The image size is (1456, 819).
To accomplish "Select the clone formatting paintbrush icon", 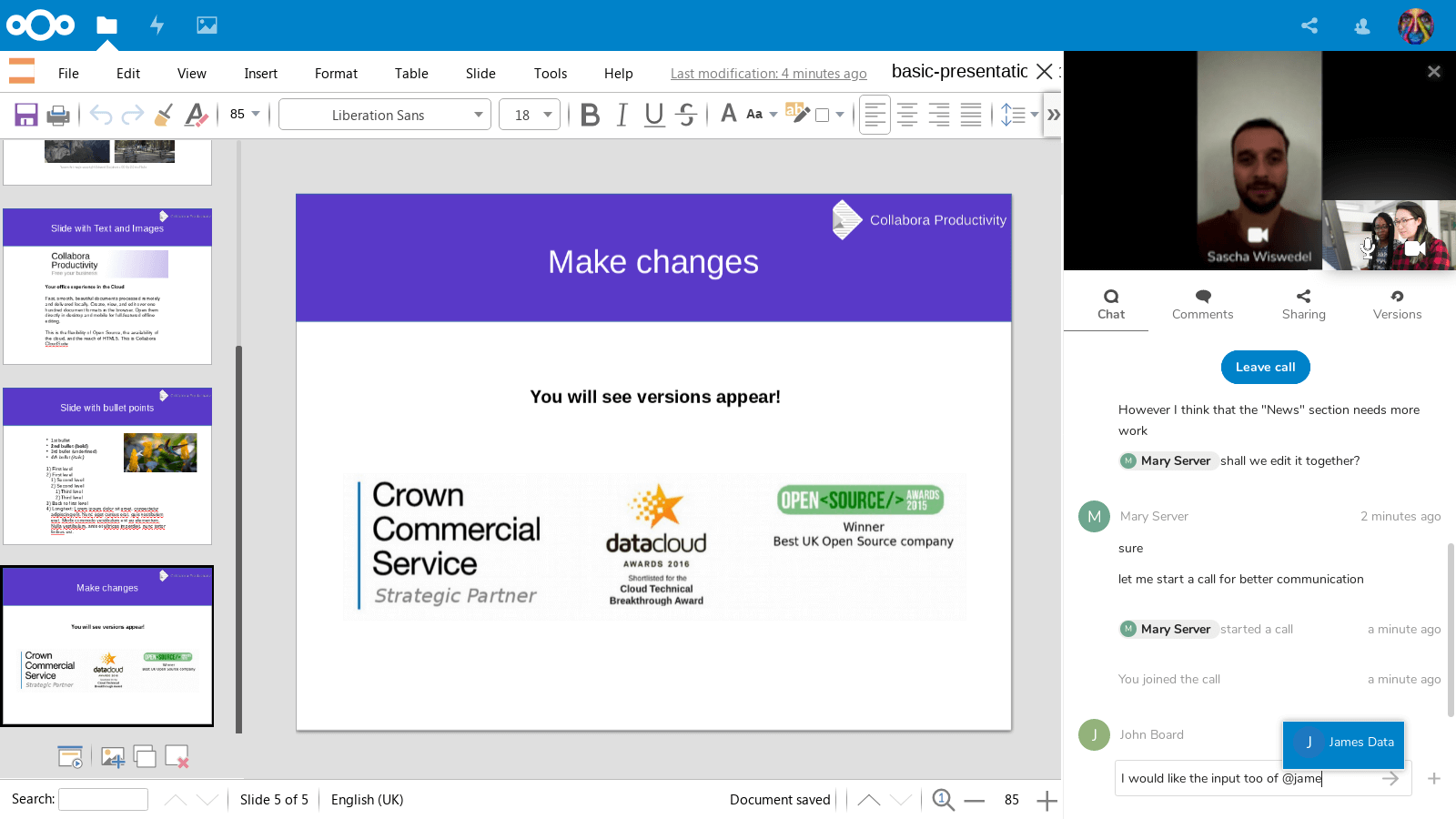I will click(x=164, y=115).
